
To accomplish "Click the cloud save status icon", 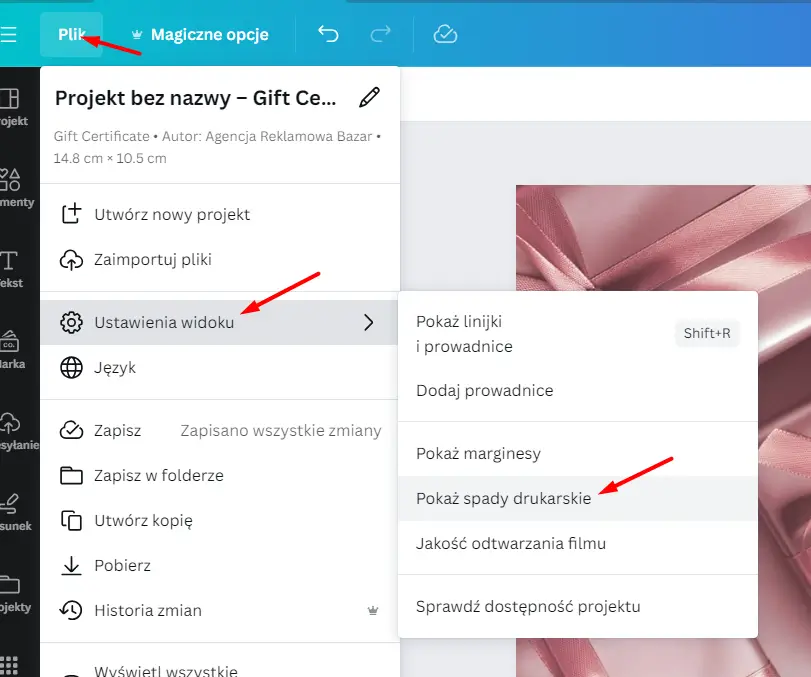I will (x=445, y=34).
